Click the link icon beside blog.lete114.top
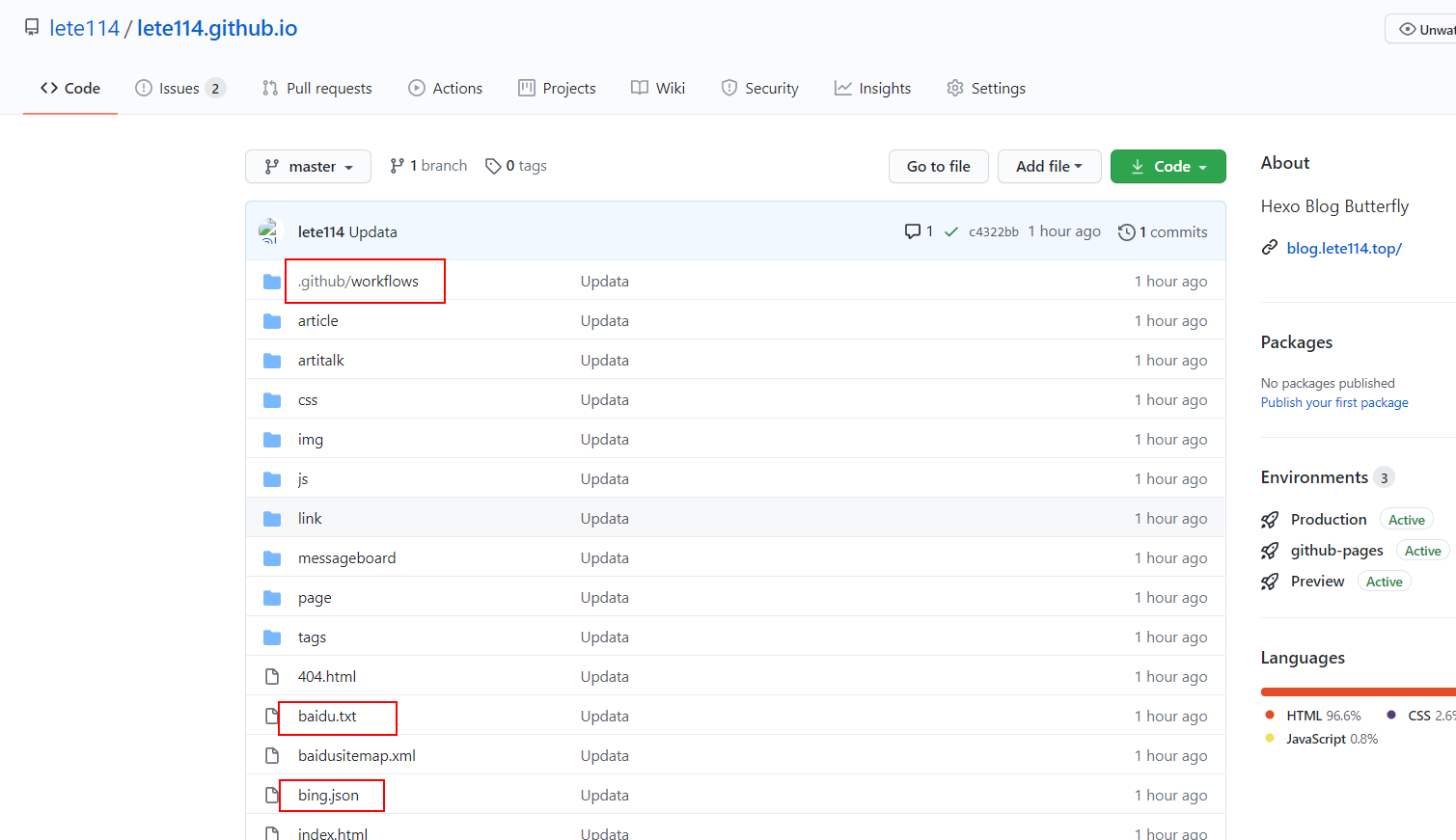Viewport: 1456px width, 840px height. pyautogui.click(x=1270, y=248)
